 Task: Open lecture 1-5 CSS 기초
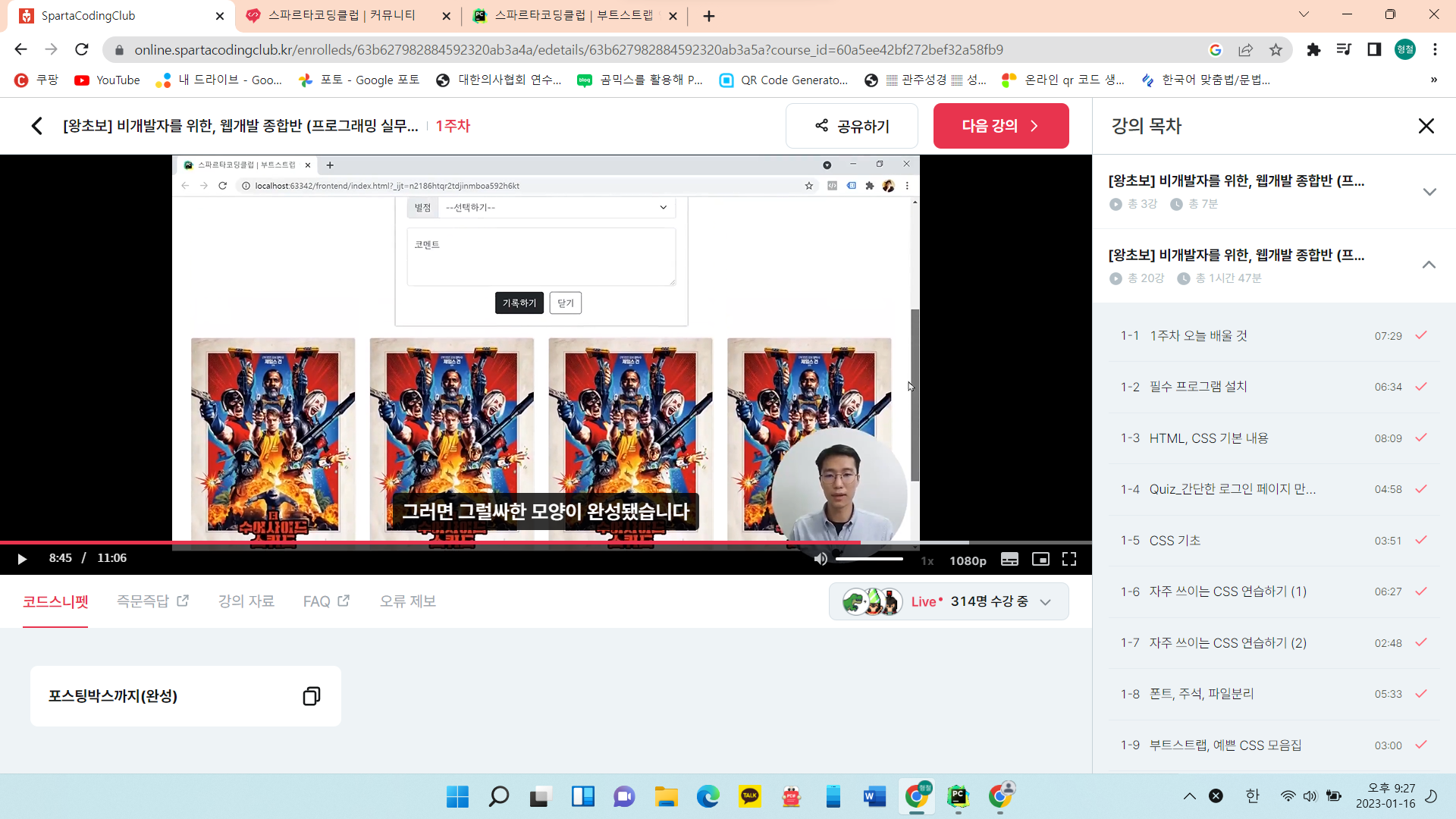point(1274,541)
